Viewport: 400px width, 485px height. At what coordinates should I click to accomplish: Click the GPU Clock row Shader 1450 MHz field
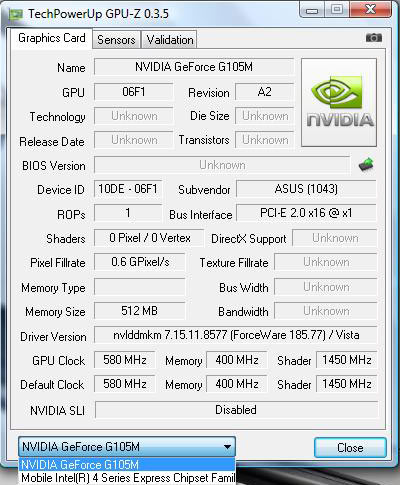[347, 360]
